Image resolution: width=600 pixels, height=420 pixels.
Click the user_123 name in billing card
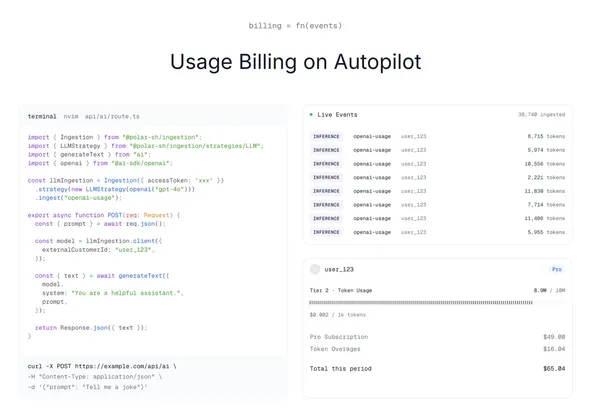(x=339, y=270)
